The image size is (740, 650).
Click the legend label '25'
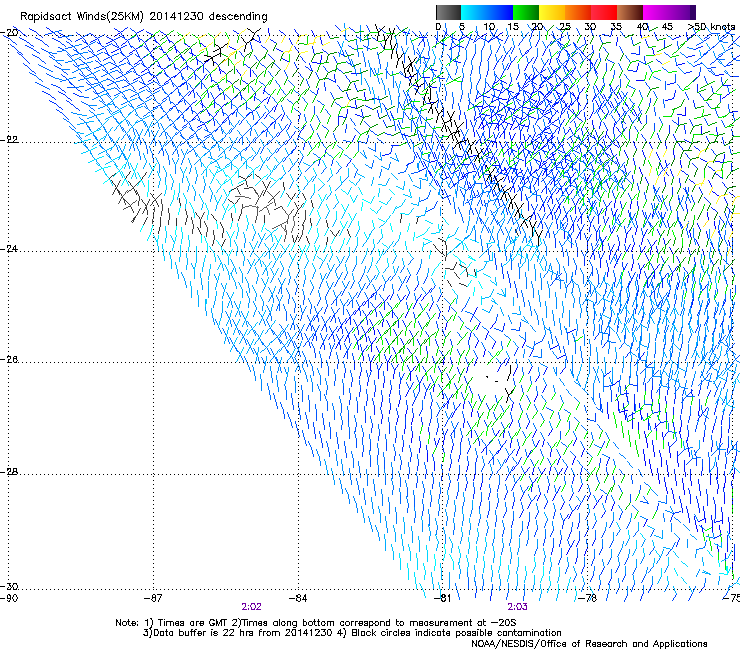[x=564, y=27]
